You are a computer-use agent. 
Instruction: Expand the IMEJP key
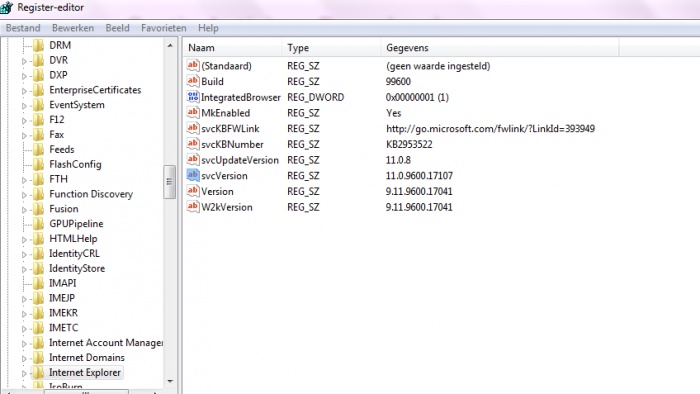point(24,299)
